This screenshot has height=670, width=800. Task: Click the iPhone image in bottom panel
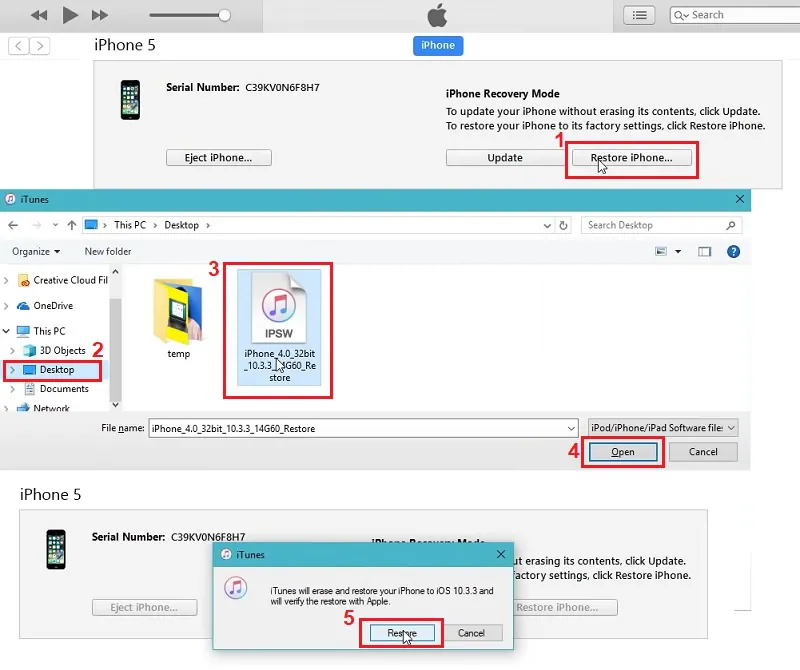[x=56, y=550]
